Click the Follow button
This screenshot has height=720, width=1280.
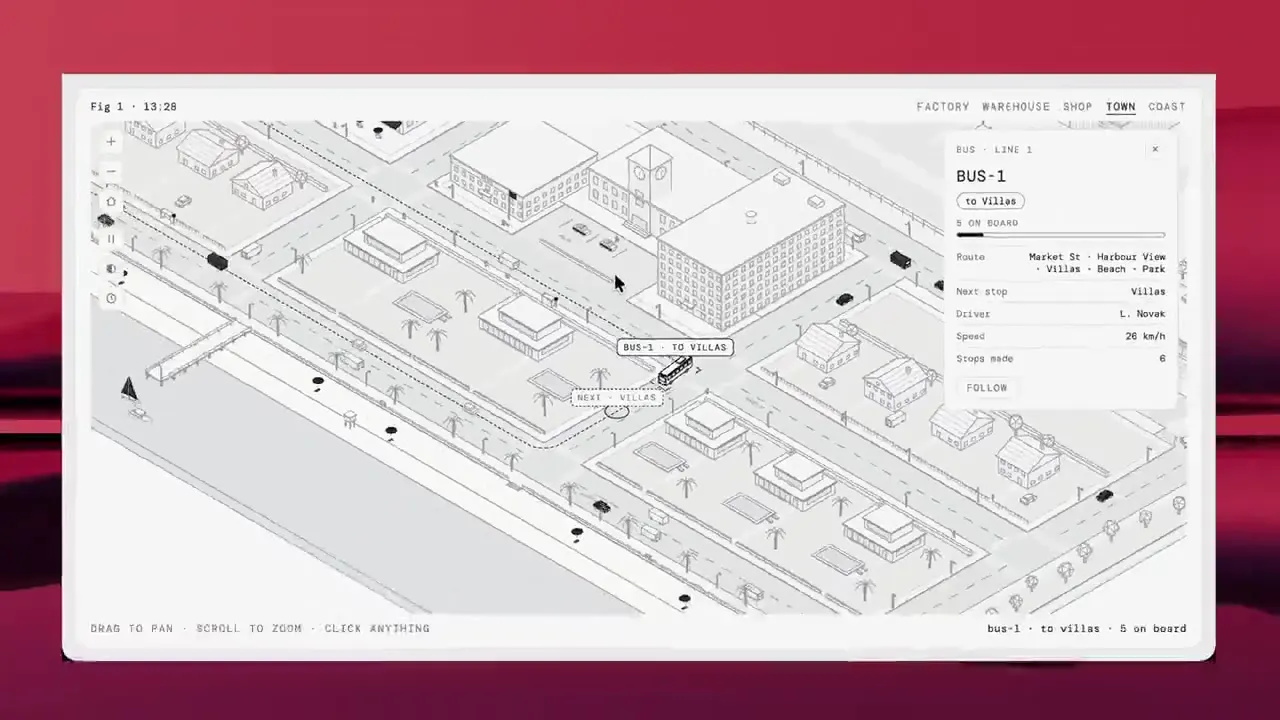pos(987,388)
